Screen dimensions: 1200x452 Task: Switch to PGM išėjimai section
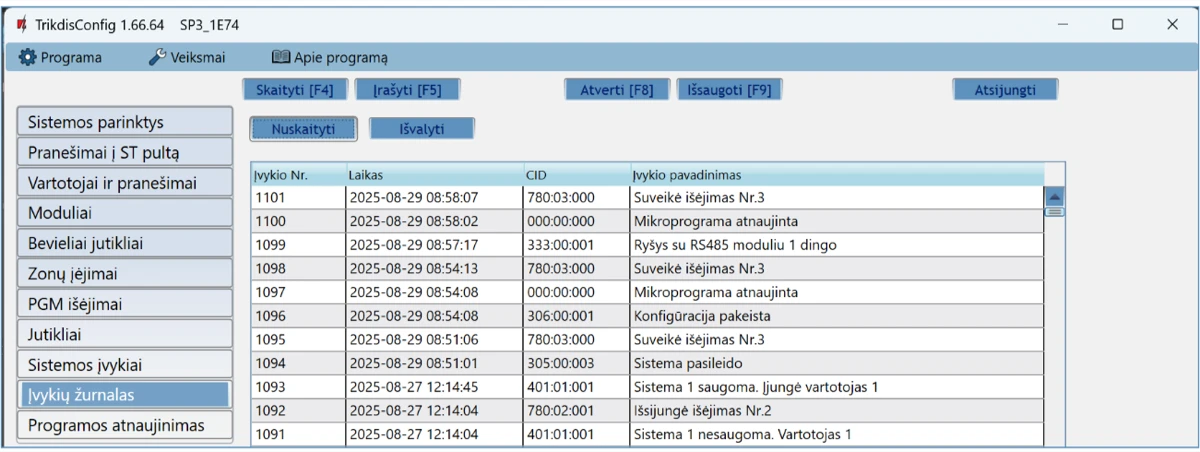[125, 304]
